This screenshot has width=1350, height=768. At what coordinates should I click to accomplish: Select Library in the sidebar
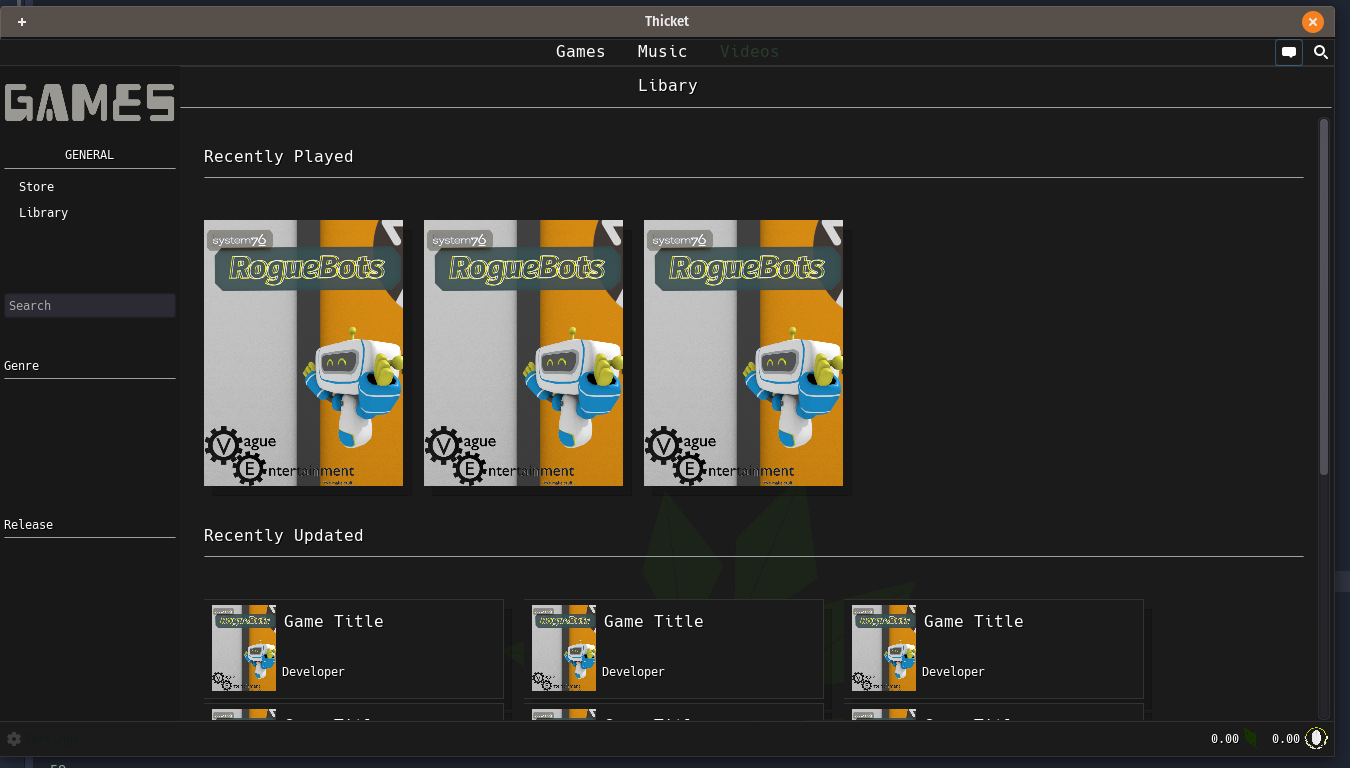point(44,213)
